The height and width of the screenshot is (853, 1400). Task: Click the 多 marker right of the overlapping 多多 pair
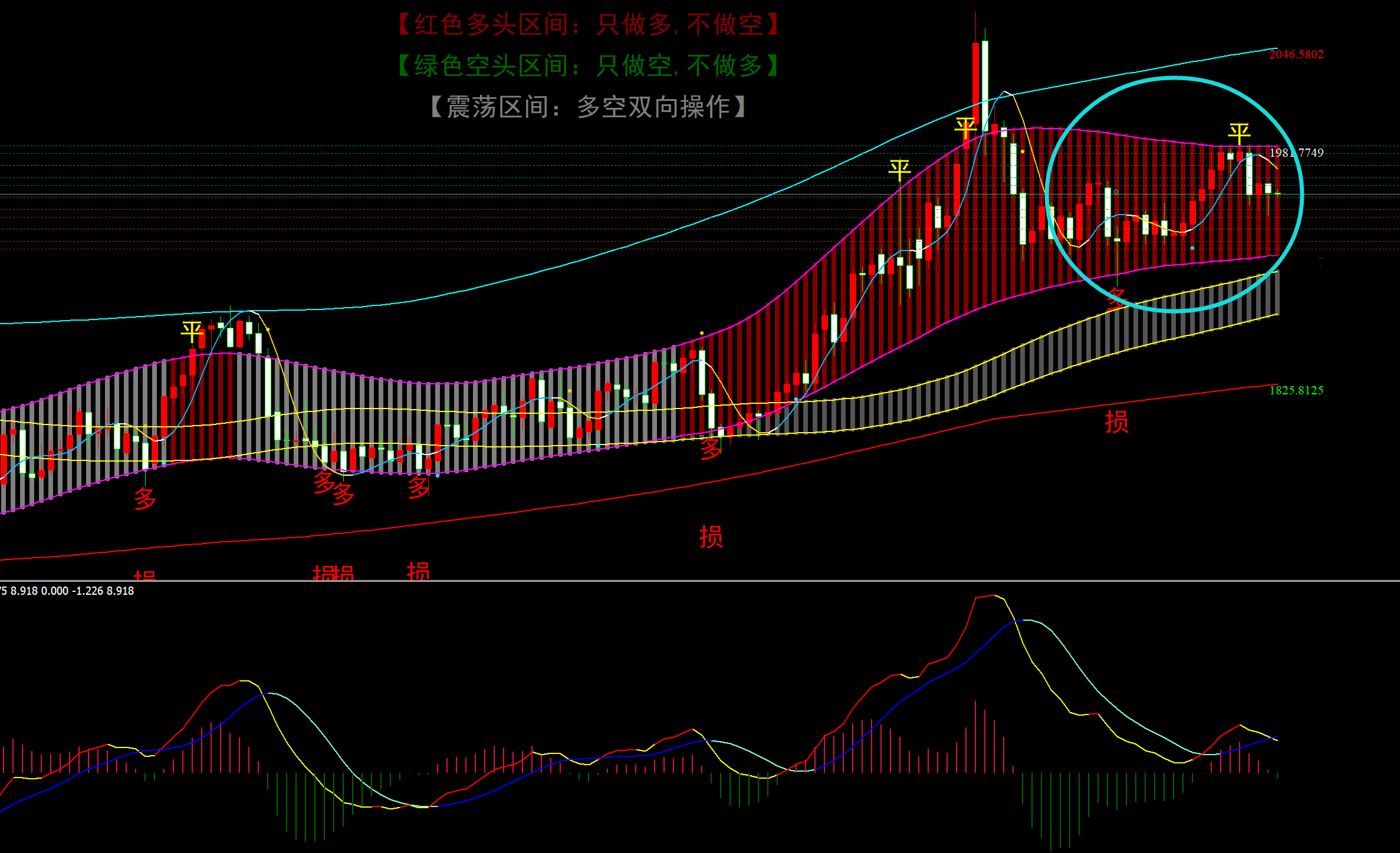(419, 487)
